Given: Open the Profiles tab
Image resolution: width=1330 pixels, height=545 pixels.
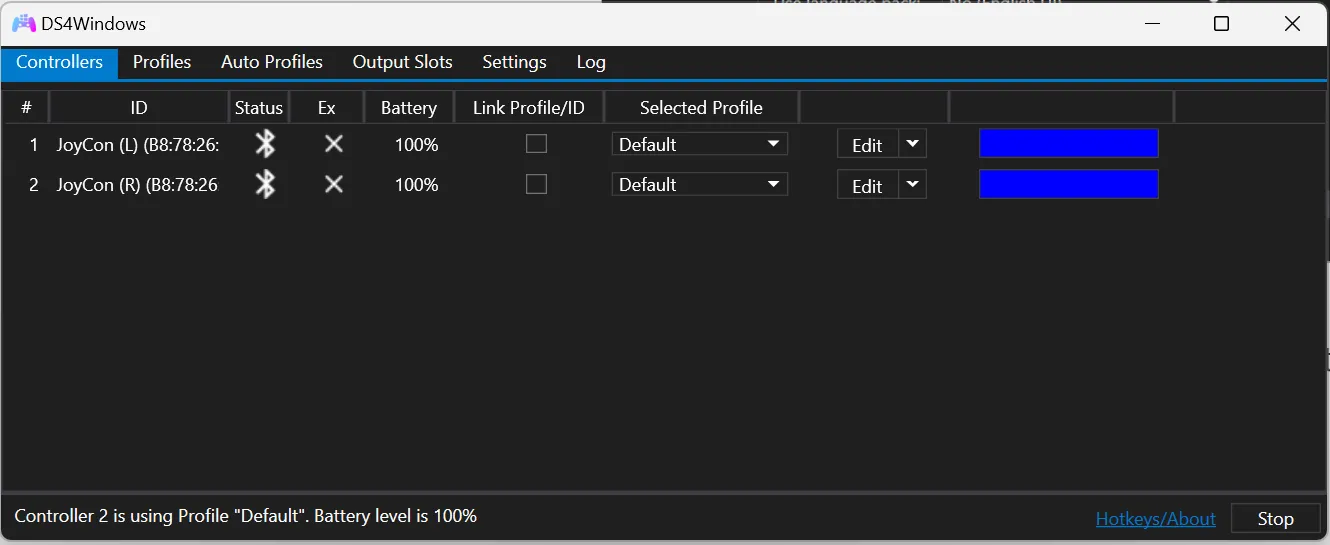Looking at the screenshot, I should tap(162, 62).
